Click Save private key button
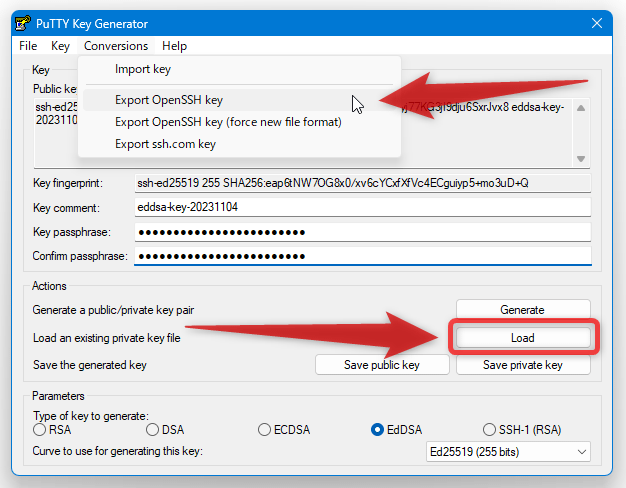 tap(523, 365)
